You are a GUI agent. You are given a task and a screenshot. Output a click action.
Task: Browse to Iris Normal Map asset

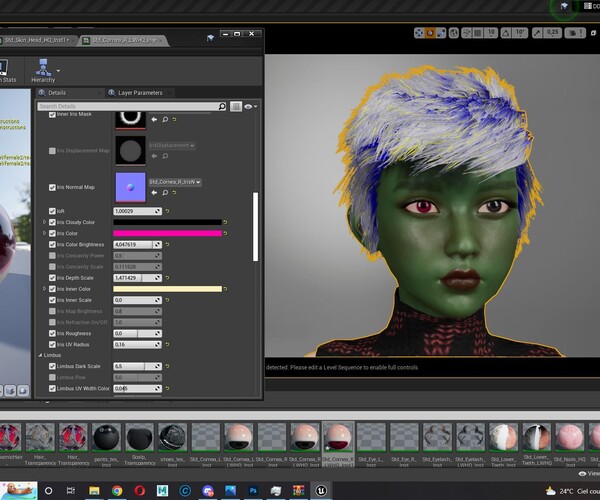pyautogui.click(x=165, y=192)
